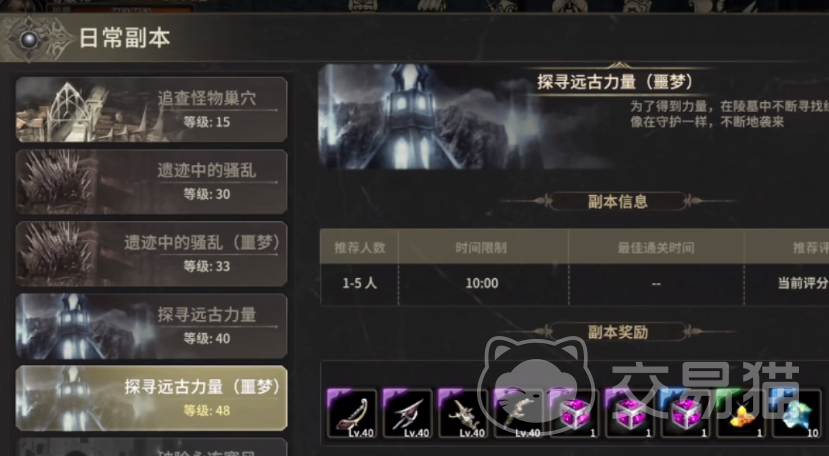Click the 最佳通关时间 column header

[656, 248]
